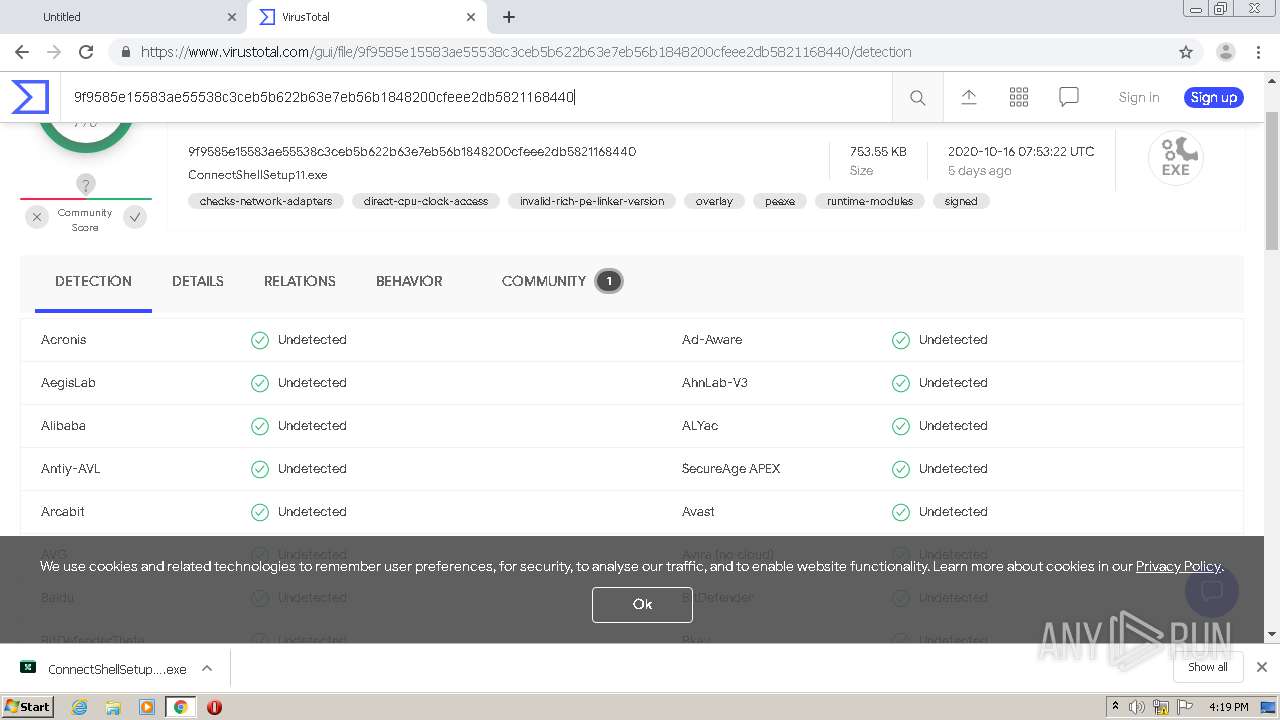Click the SecureAge APEX engine row label
1280x720 pixels.
pyautogui.click(x=731, y=469)
